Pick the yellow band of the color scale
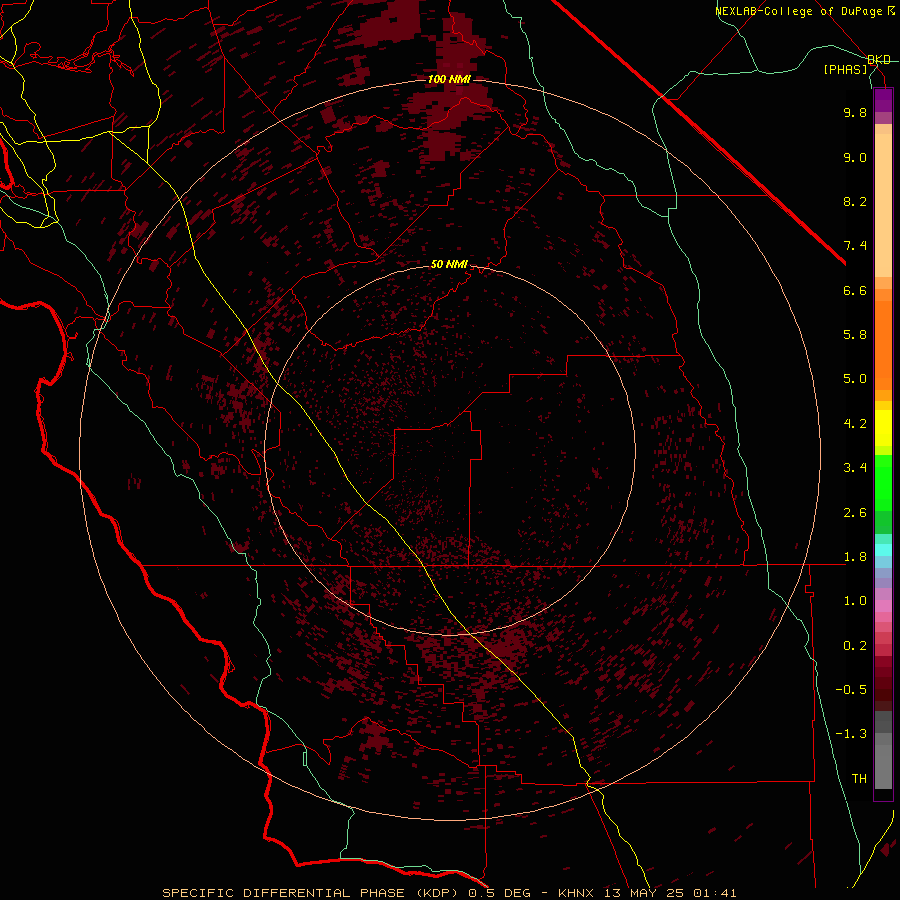The image size is (900, 900). pyautogui.click(x=883, y=428)
